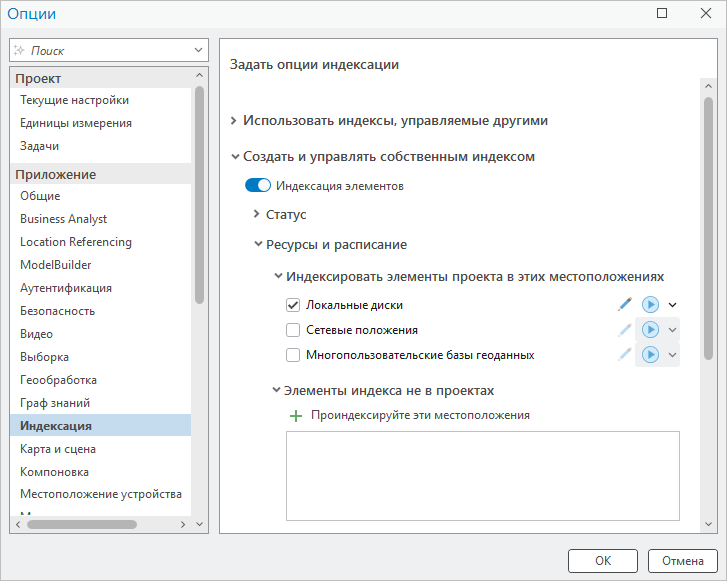Click the play icon for Сетевые положения
This screenshot has width=727, height=581.
point(650,330)
